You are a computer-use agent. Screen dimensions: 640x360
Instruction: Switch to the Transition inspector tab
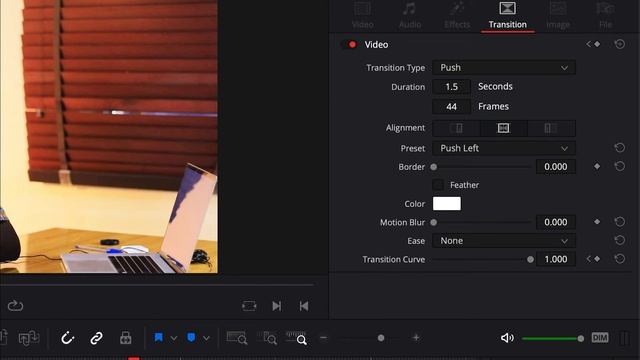click(507, 16)
